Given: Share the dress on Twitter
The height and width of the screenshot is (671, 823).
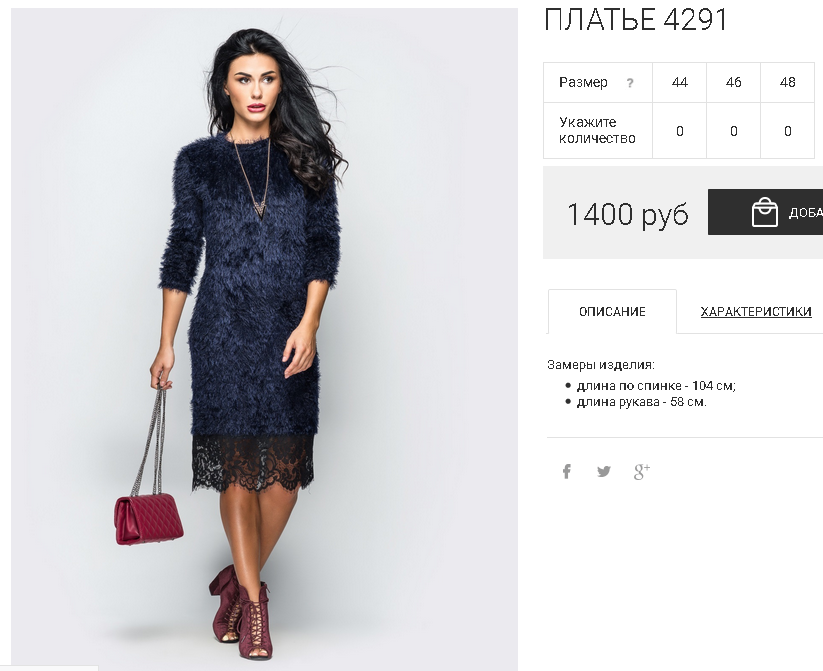Looking at the screenshot, I should click(x=604, y=471).
